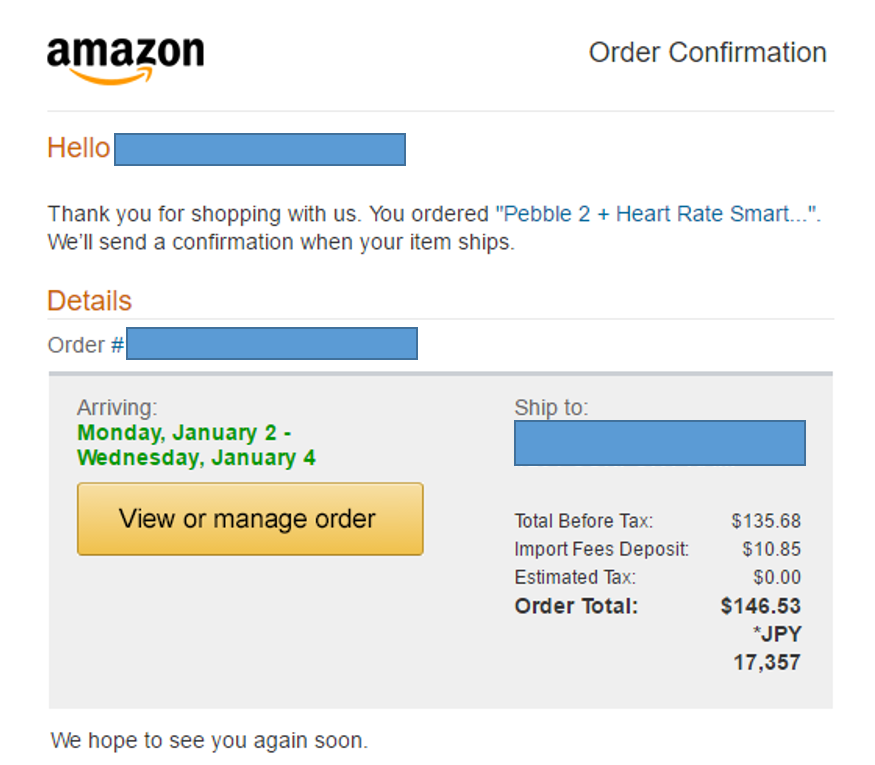Click the Import Fees Deposit amount $10.85
The width and height of the screenshot is (875, 765).
point(772,549)
